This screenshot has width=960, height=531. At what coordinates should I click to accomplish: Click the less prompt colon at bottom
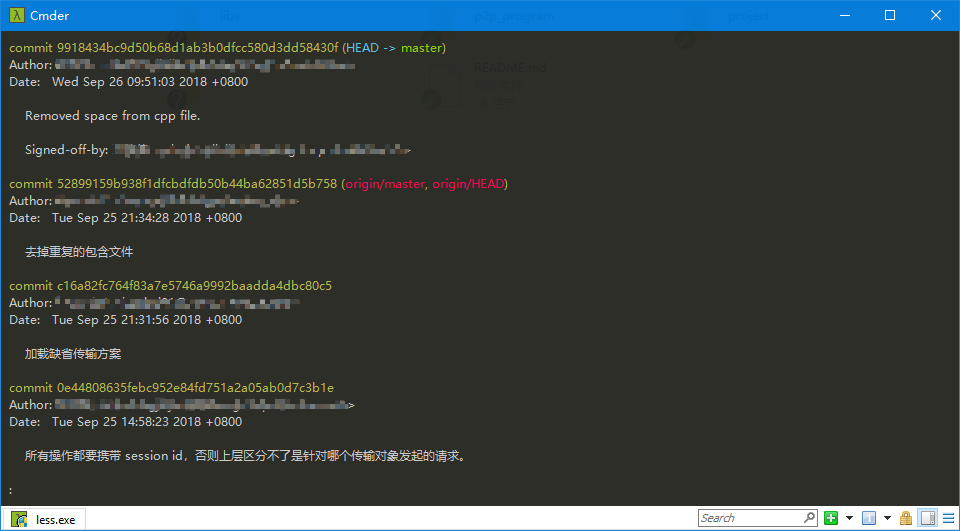point(11,491)
